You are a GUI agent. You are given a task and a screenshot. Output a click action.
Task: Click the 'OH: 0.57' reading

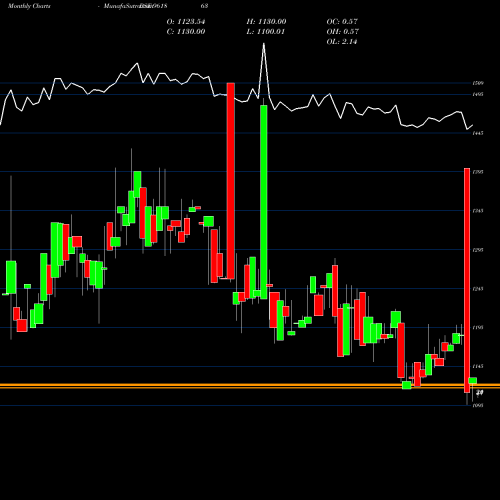[342, 32]
